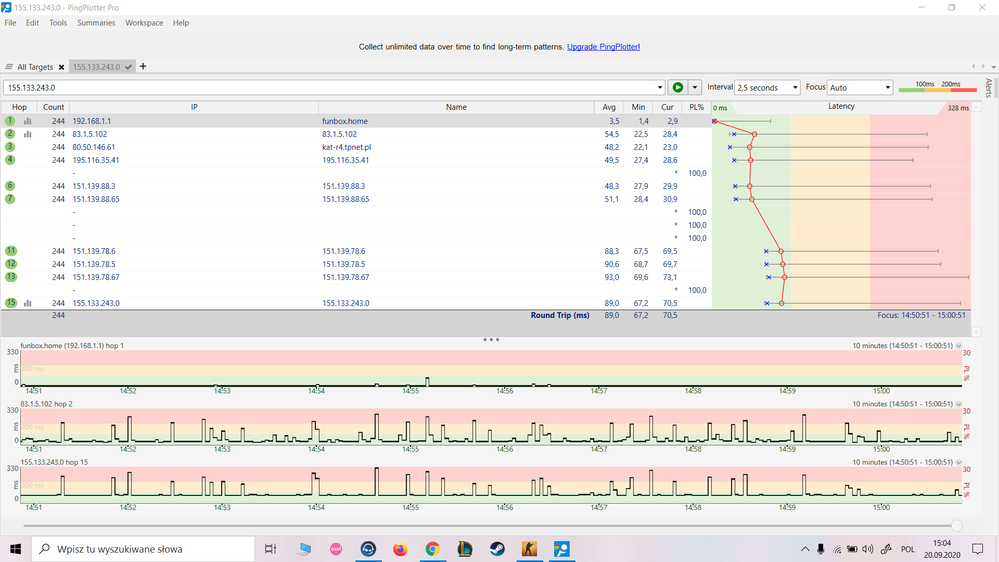The height and width of the screenshot is (562, 999).
Task: Open the Edit menu
Action: pyautogui.click(x=32, y=23)
